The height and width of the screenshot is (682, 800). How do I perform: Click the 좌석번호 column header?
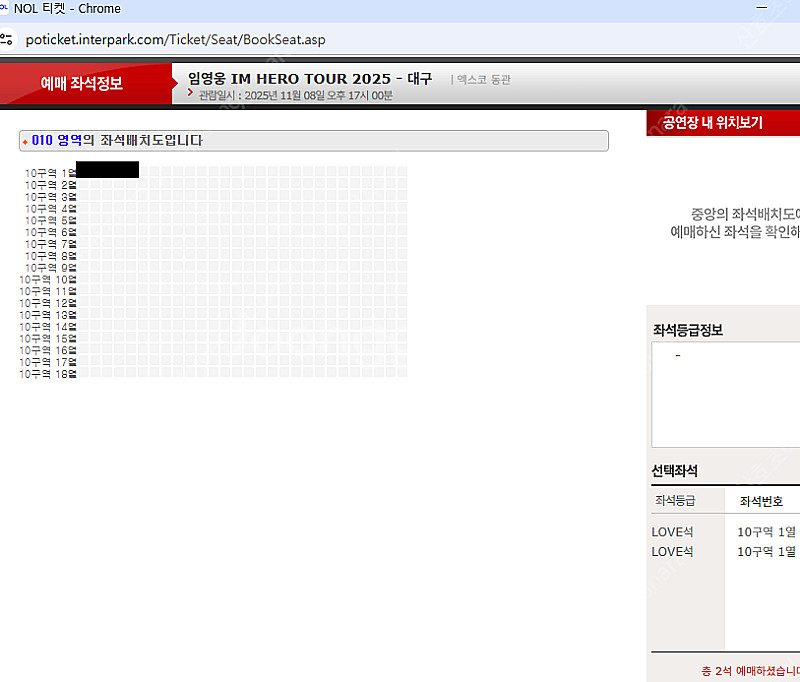coord(761,501)
